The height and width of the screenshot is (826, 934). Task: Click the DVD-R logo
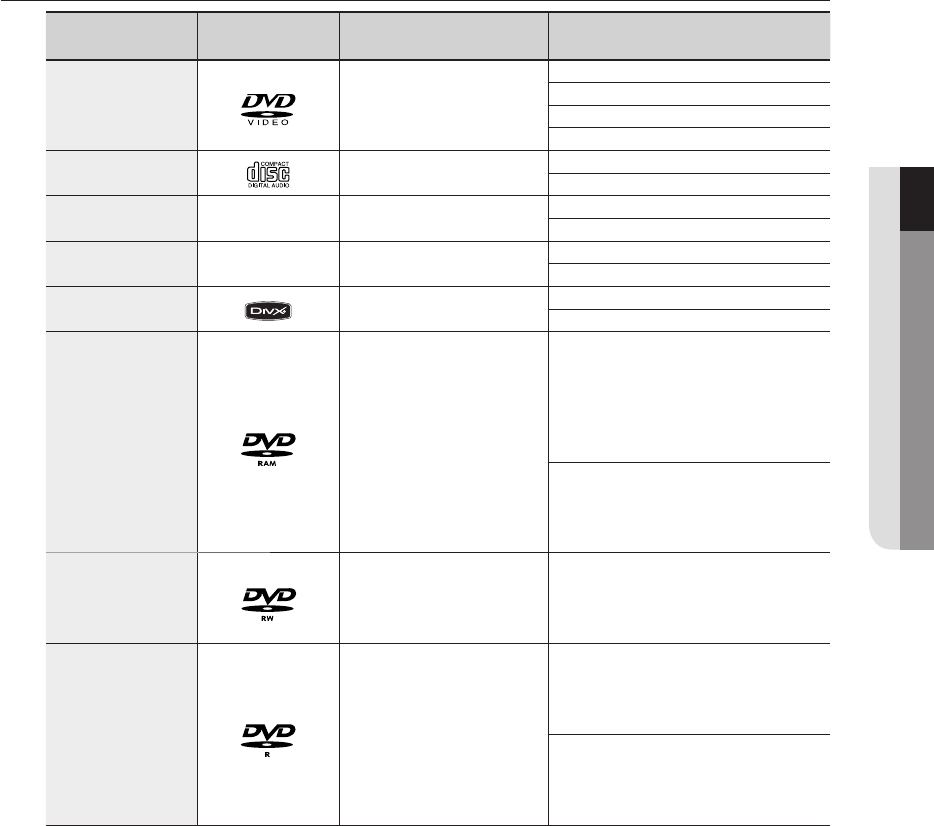[268, 738]
